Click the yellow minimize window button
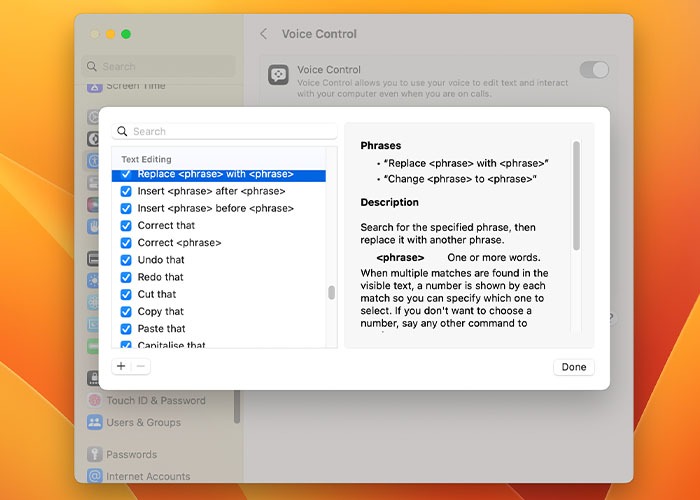 [111, 34]
